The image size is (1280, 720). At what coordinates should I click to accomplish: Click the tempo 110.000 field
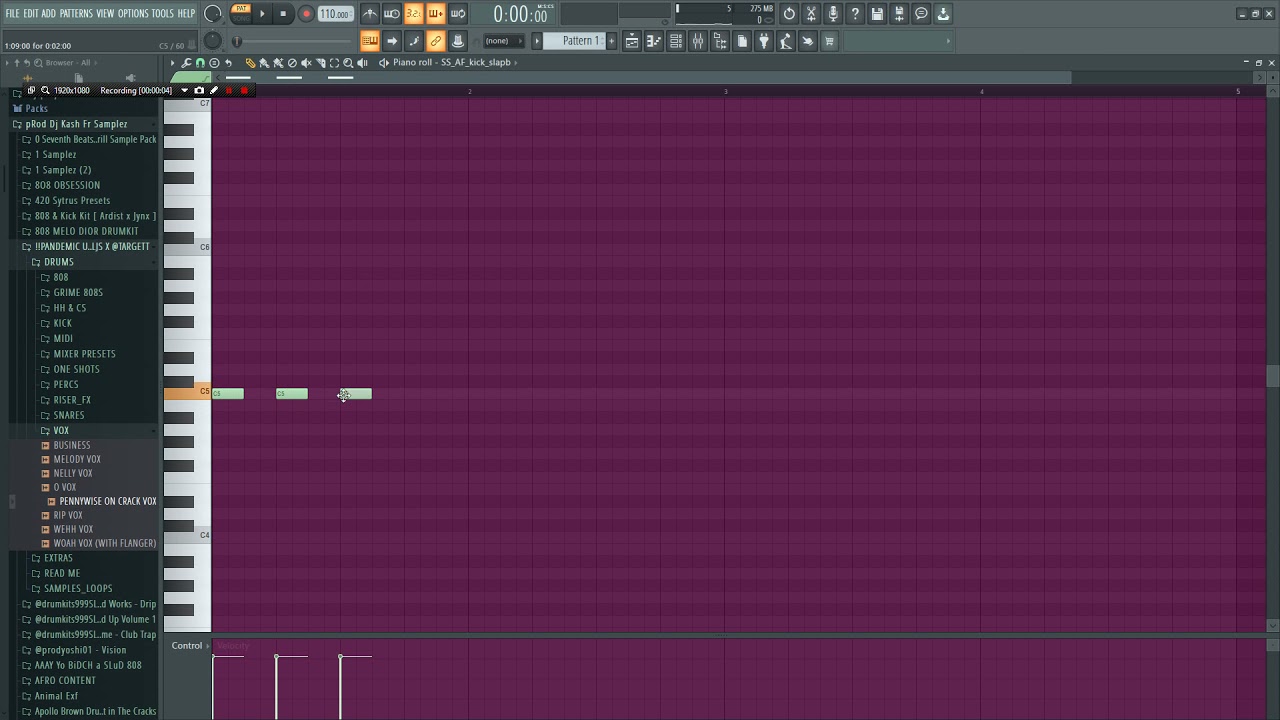pyautogui.click(x=336, y=14)
